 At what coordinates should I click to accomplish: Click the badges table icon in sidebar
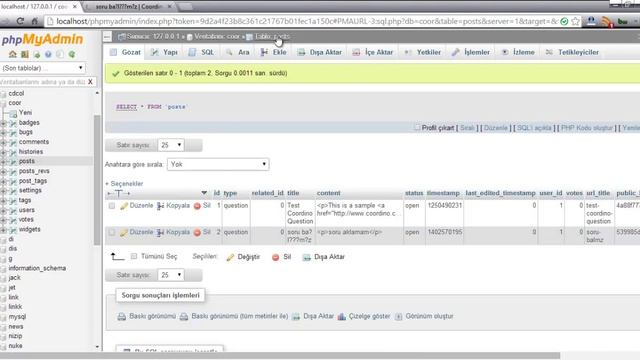pos(13,123)
